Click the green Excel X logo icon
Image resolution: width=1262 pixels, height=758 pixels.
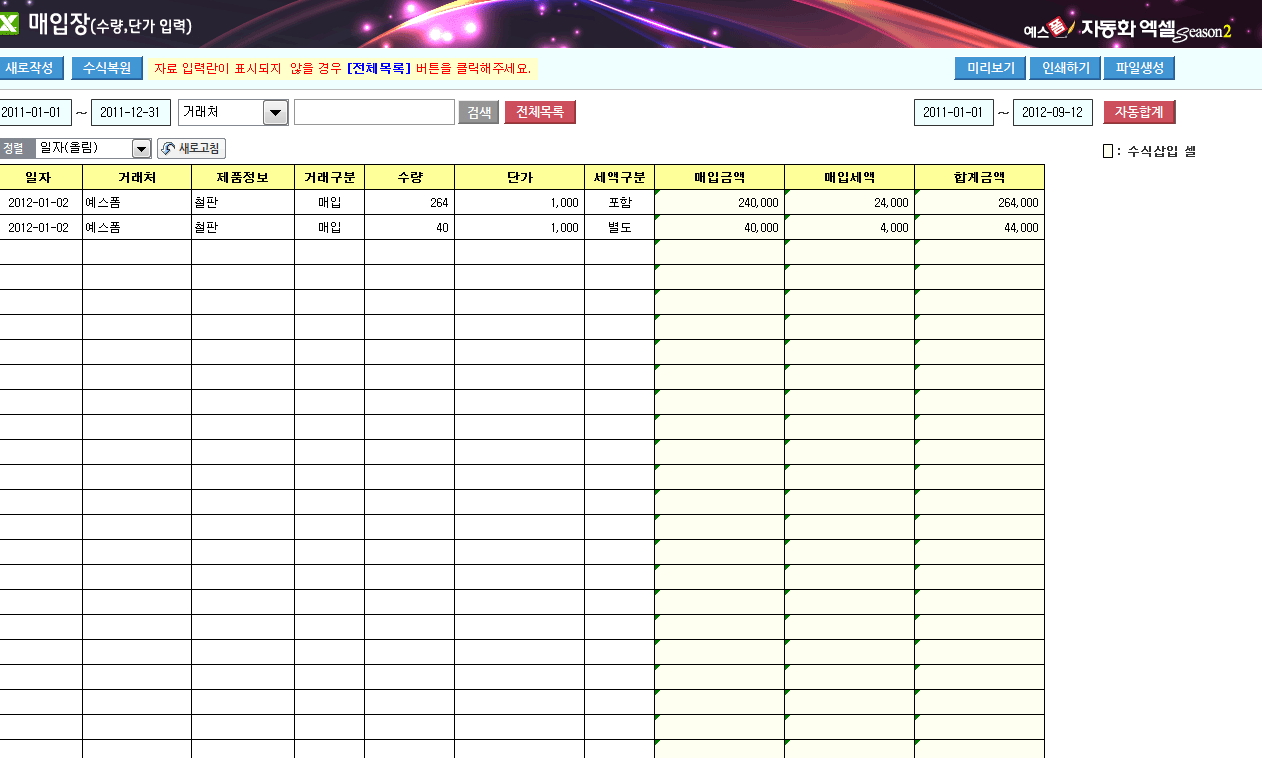coord(9,24)
